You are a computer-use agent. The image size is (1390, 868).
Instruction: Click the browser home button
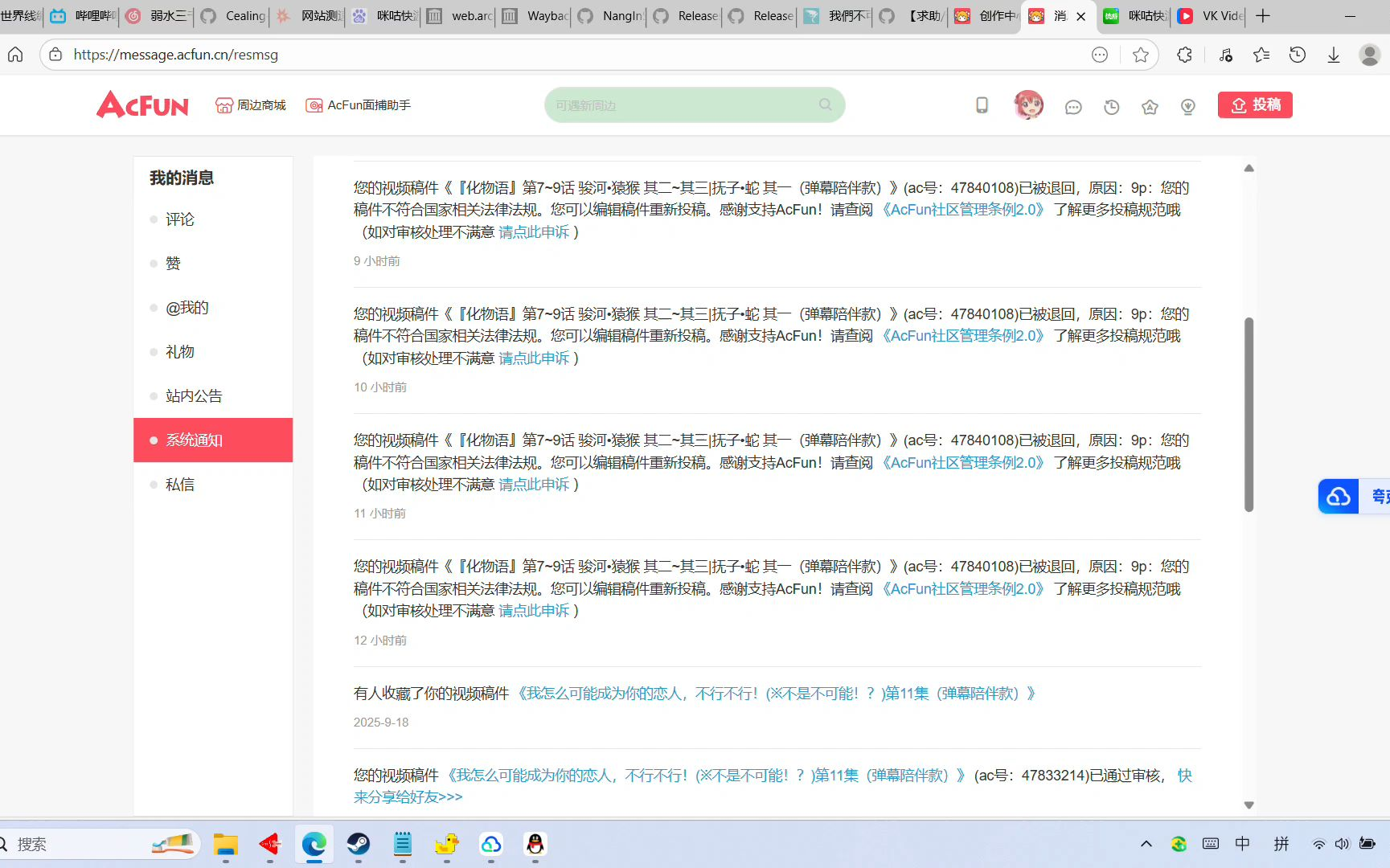click(15, 55)
